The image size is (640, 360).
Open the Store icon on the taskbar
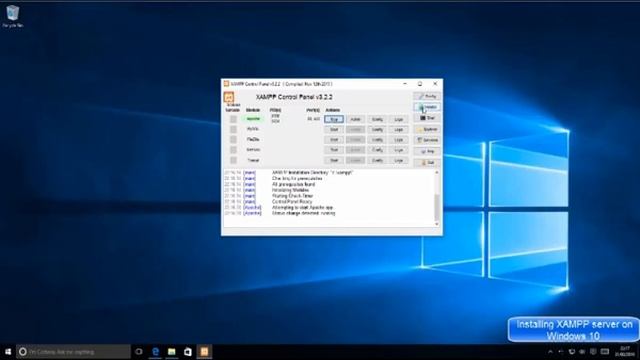(188, 351)
